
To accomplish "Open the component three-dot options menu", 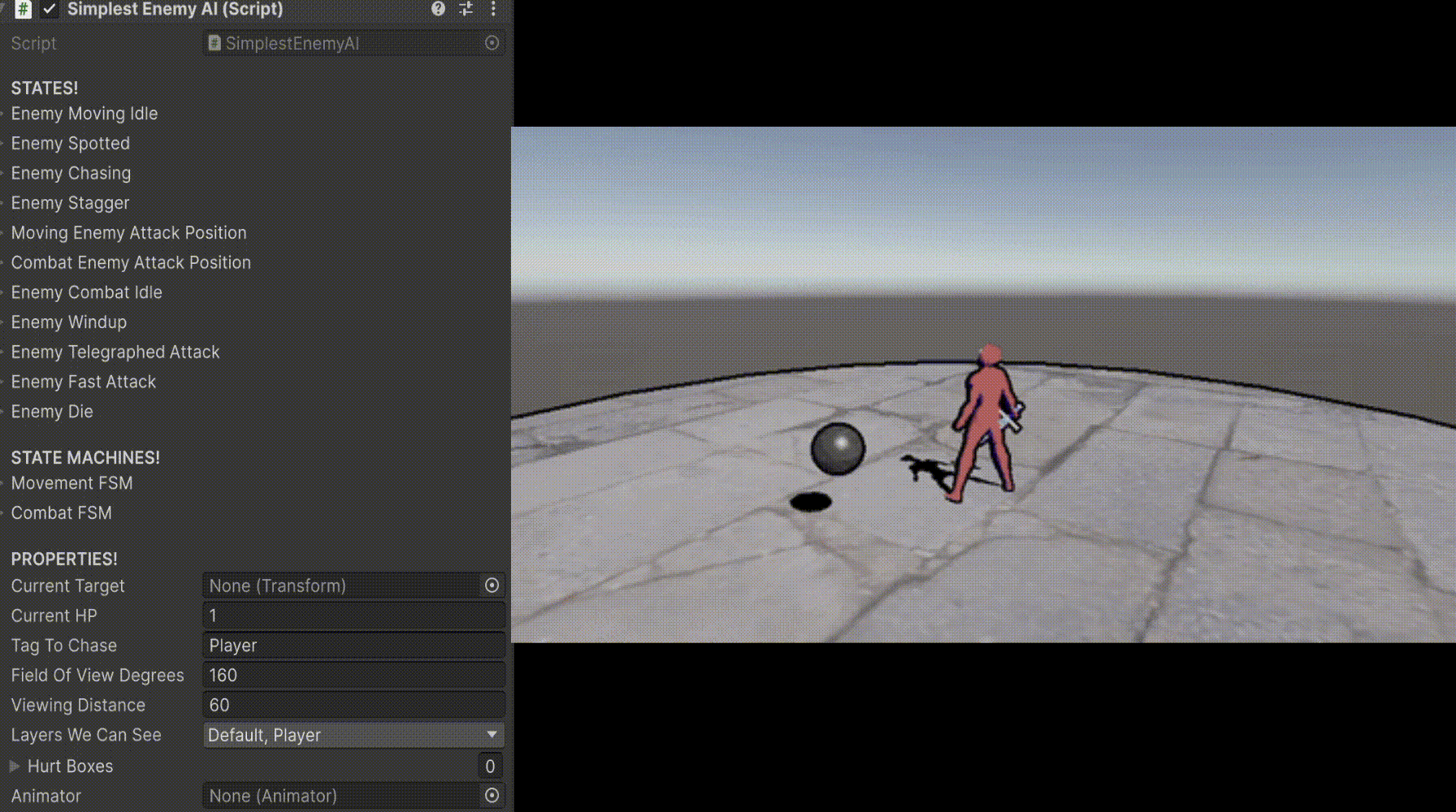I will (493, 9).
